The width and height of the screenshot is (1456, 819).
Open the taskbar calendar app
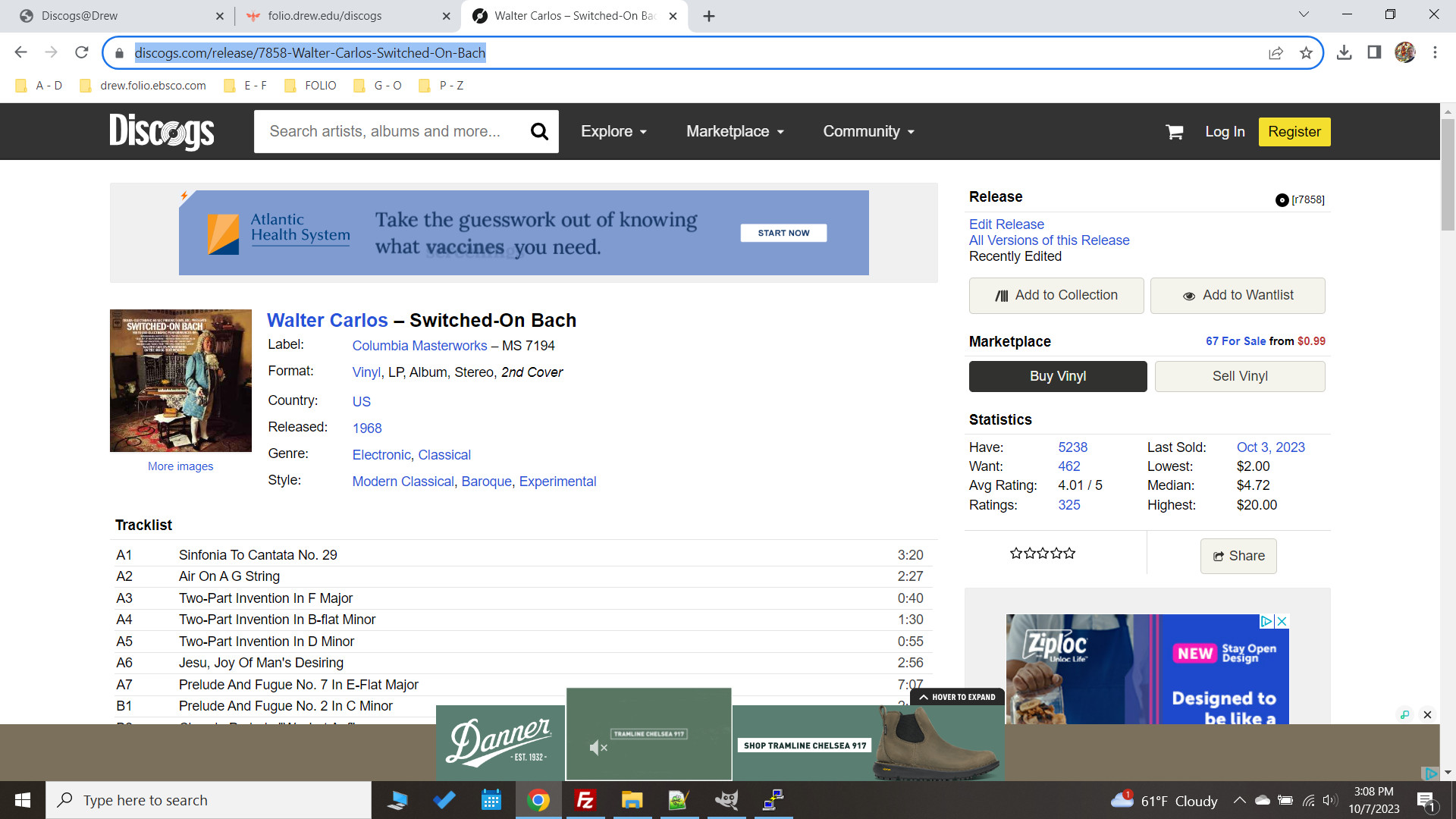(x=491, y=800)
